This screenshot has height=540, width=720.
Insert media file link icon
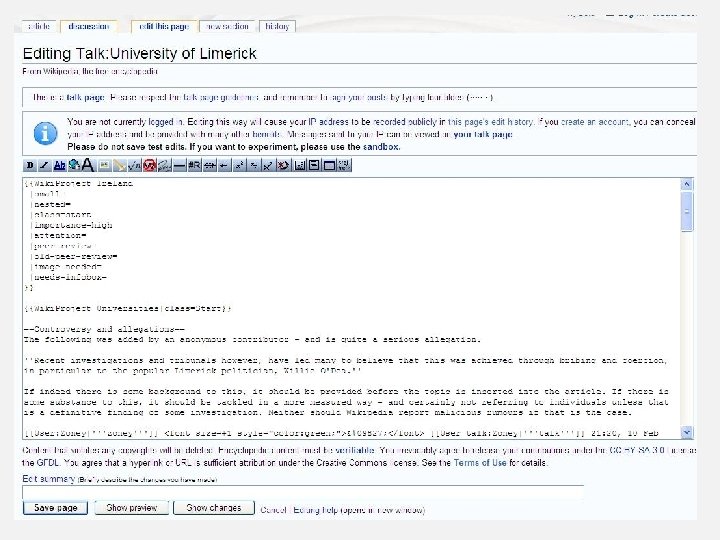pyautogui.click(x=119, y=165)
